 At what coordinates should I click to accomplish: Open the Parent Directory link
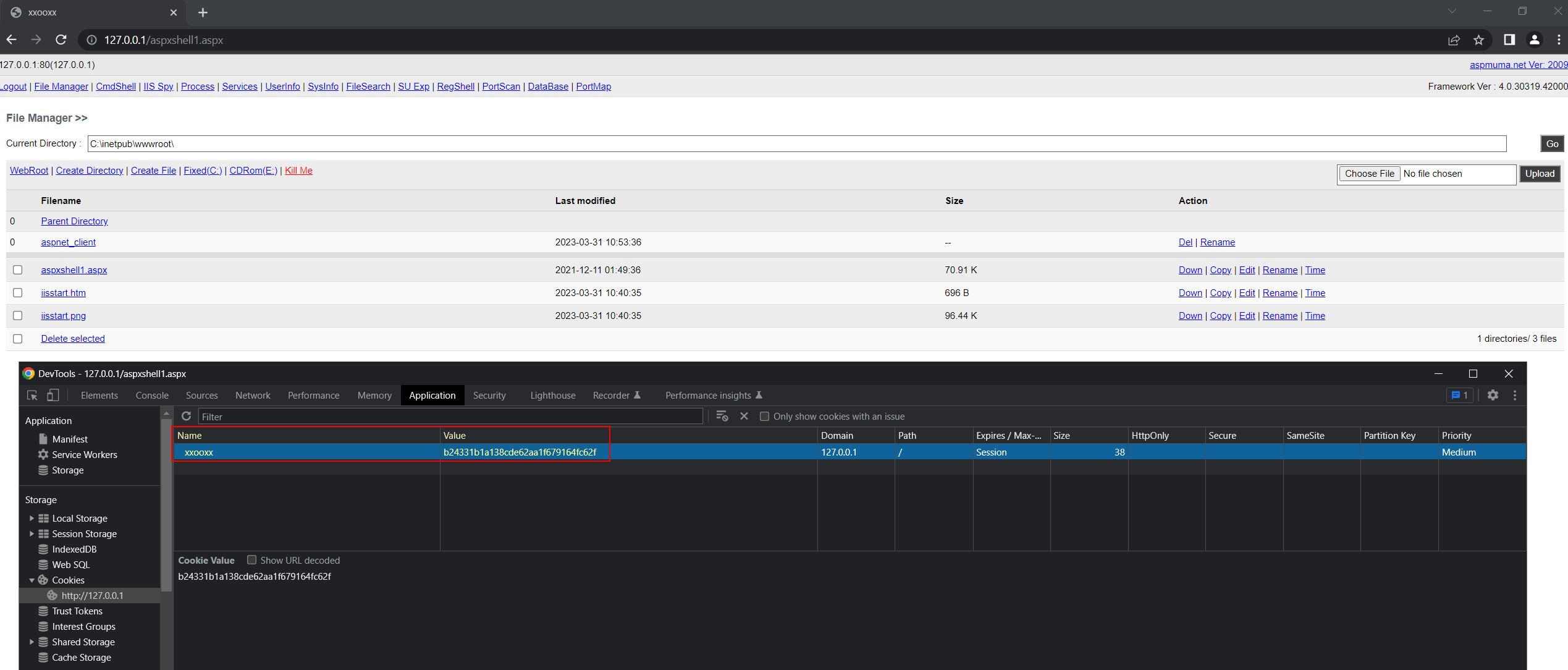[74, 221]
